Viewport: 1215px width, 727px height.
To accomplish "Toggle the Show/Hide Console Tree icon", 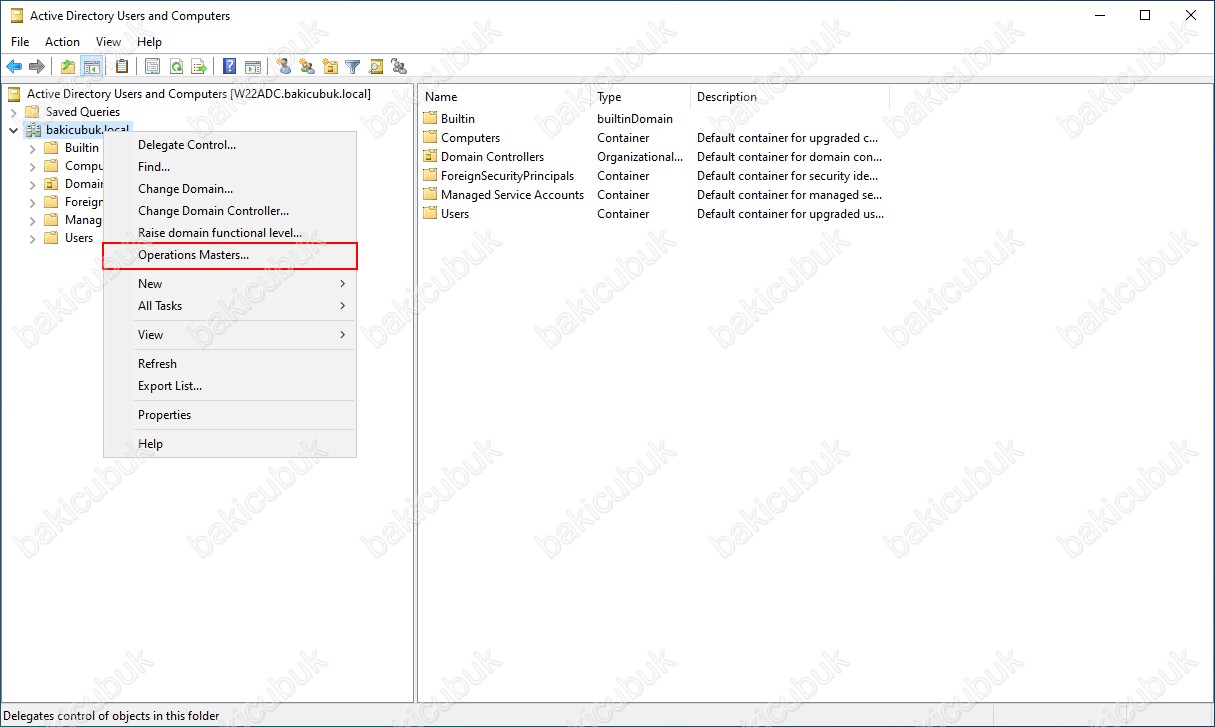I will click(91, 67).
